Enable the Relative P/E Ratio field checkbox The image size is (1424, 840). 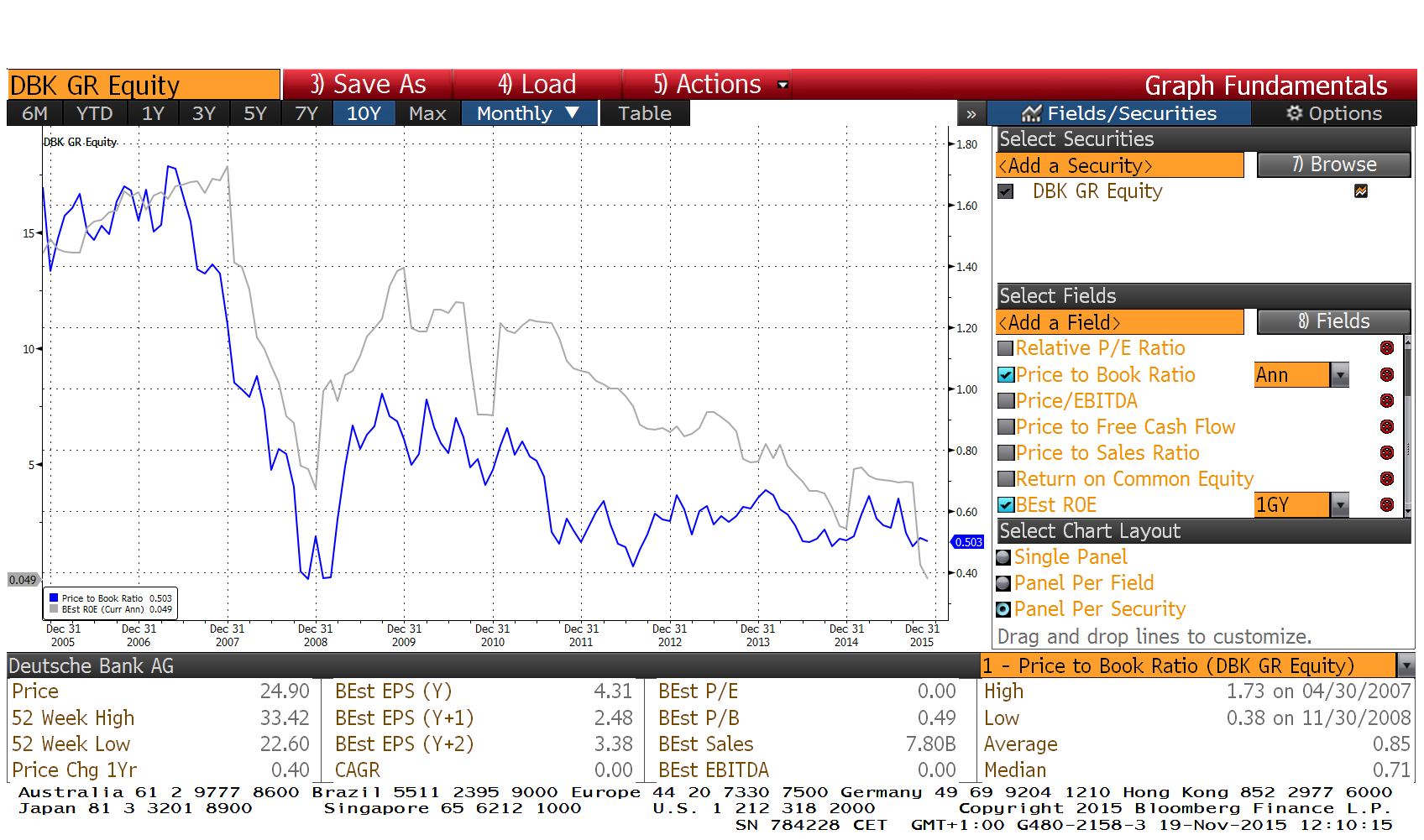tap(1005, 348)
